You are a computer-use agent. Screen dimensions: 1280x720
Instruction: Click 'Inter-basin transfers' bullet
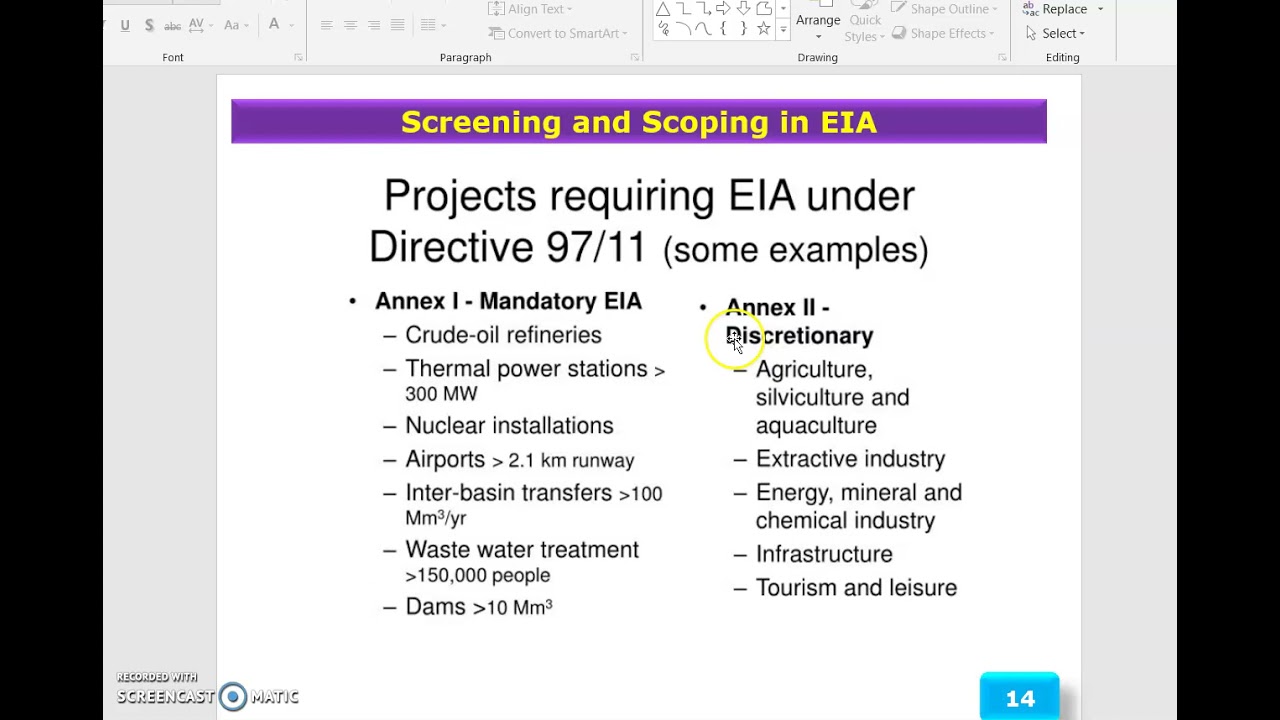pyautogui.click(x=508, y=493)
